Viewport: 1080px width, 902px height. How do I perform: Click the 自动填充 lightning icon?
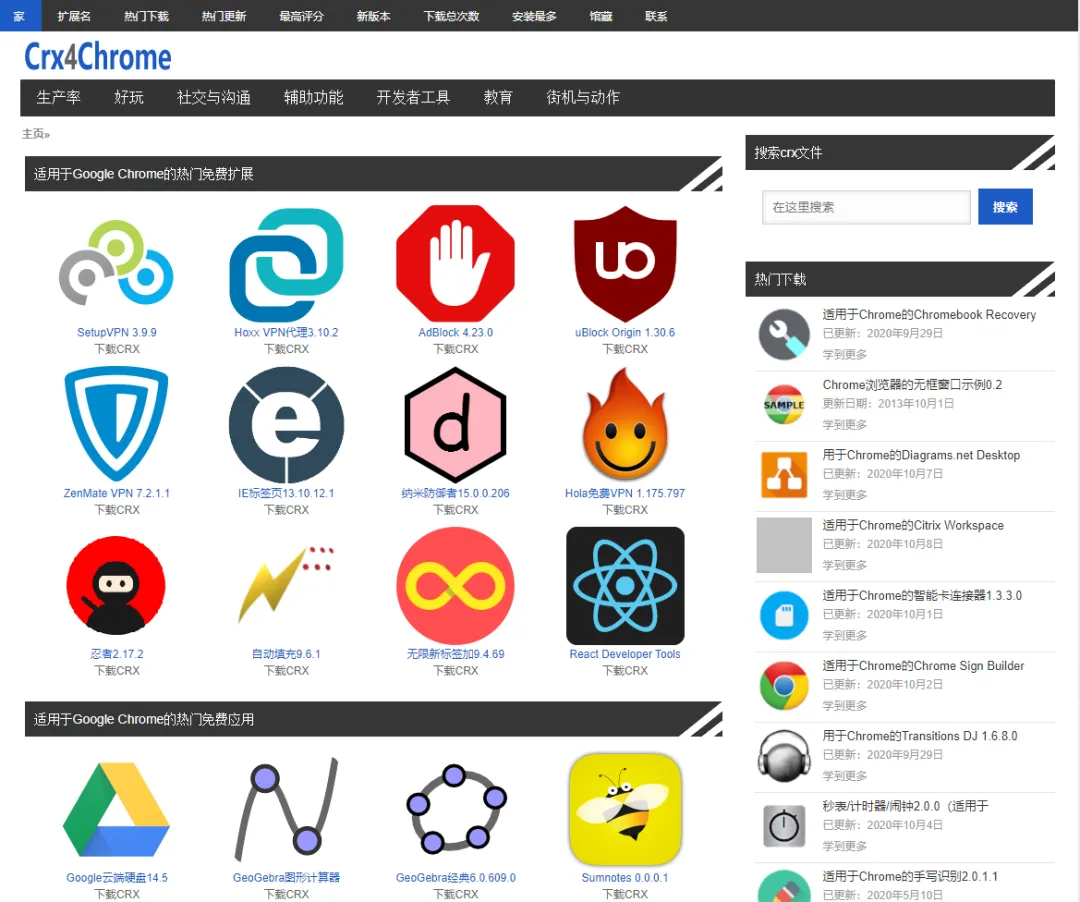pyautogui.click(x=286, y=583)
